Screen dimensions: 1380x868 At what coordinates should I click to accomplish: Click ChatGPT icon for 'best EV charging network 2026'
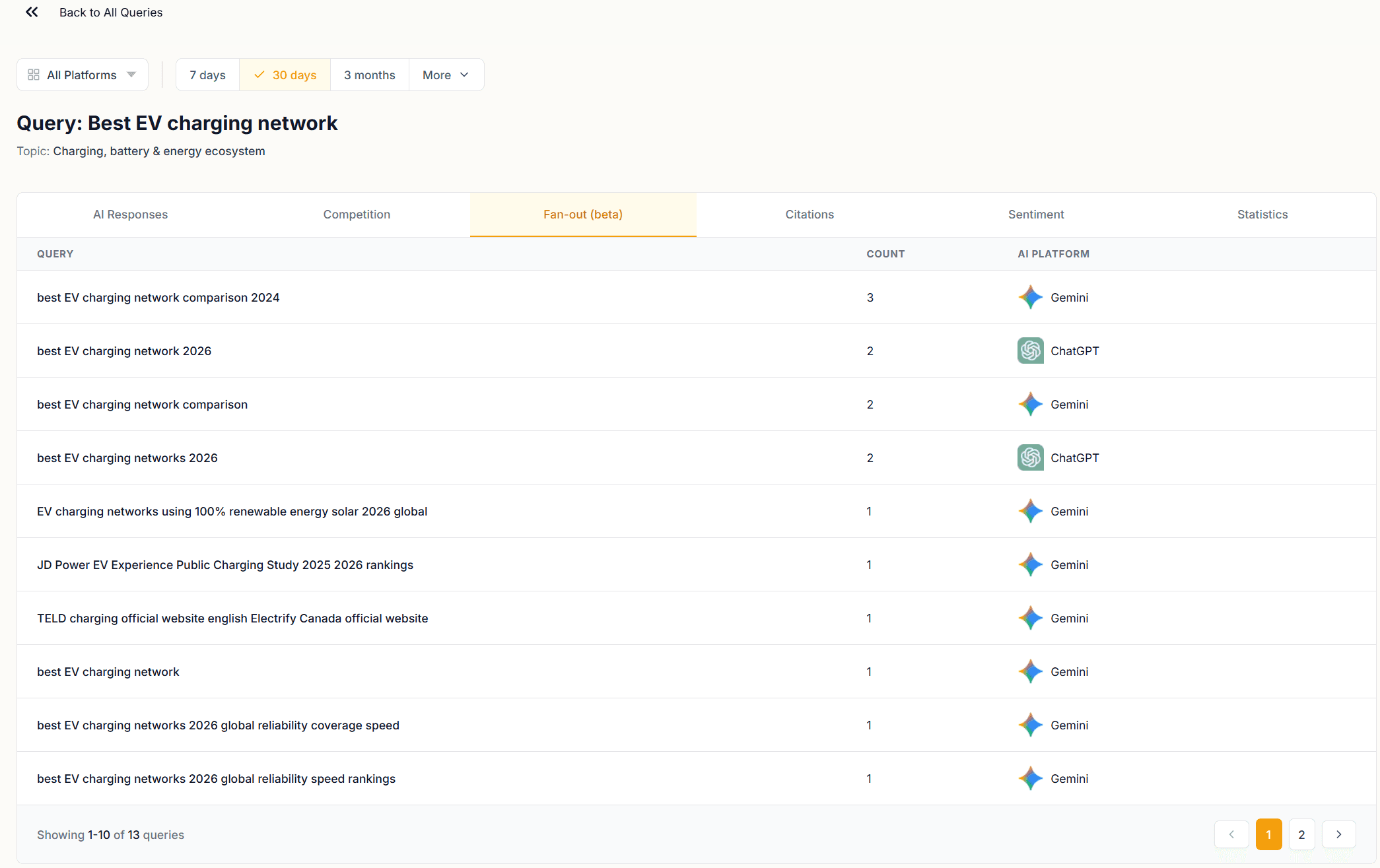[x=1030, y=351]
